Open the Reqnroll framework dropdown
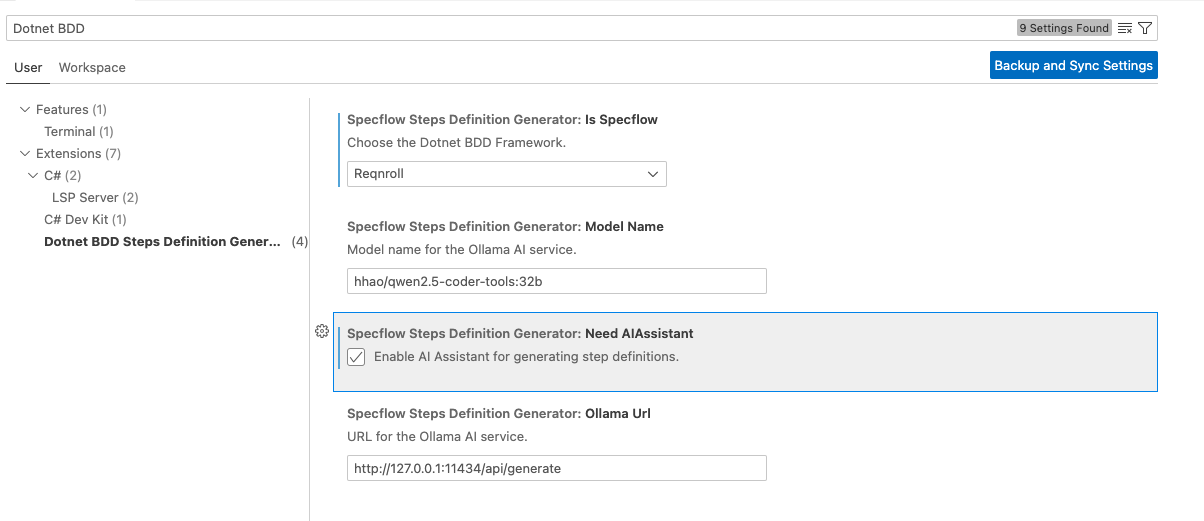Viewport: 1204px width, 521px height. pos(506,173)
